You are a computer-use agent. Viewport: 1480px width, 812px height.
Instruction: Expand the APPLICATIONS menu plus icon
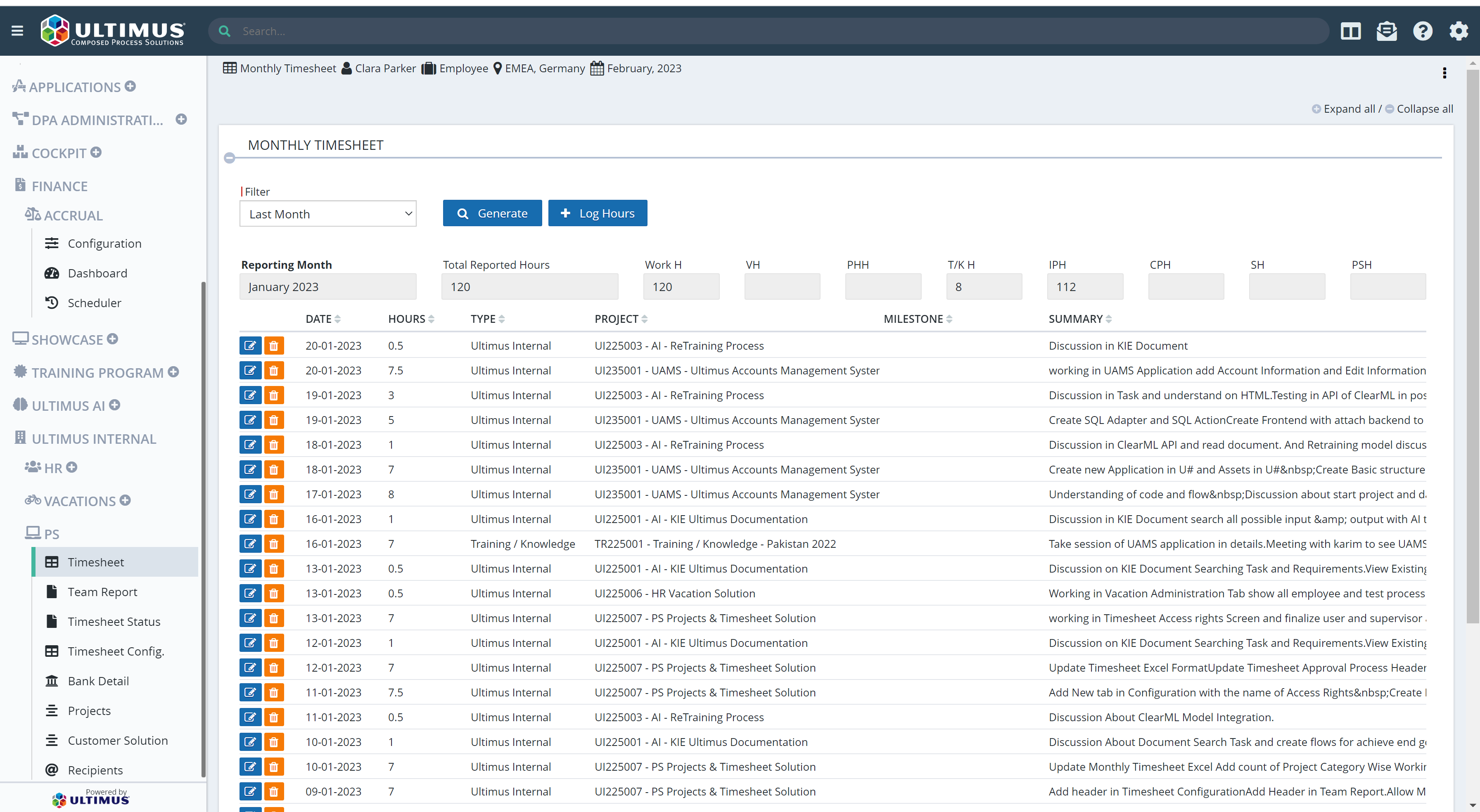coord(130,86)
